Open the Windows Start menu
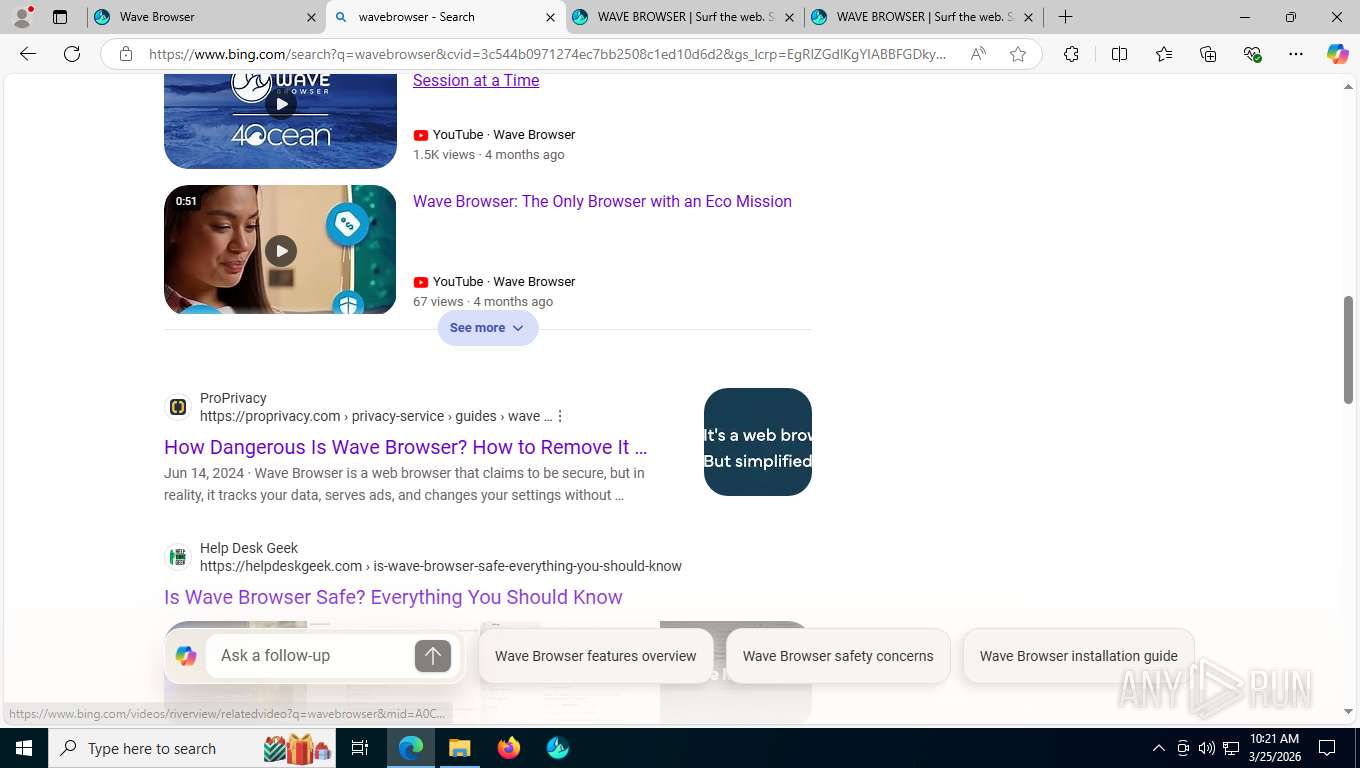 click(23, 748)
